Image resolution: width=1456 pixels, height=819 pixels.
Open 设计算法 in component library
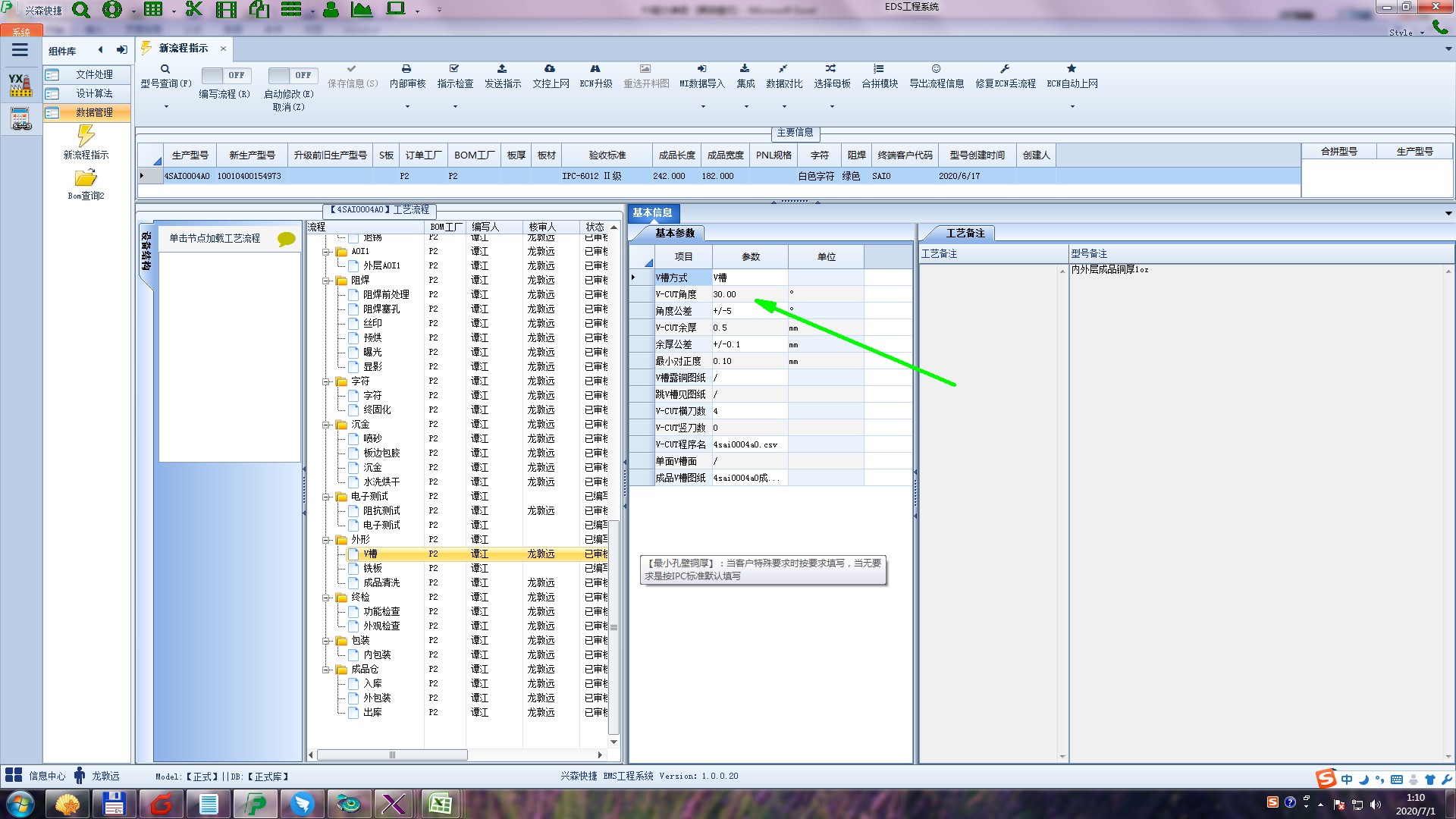(x=94, y=93)
